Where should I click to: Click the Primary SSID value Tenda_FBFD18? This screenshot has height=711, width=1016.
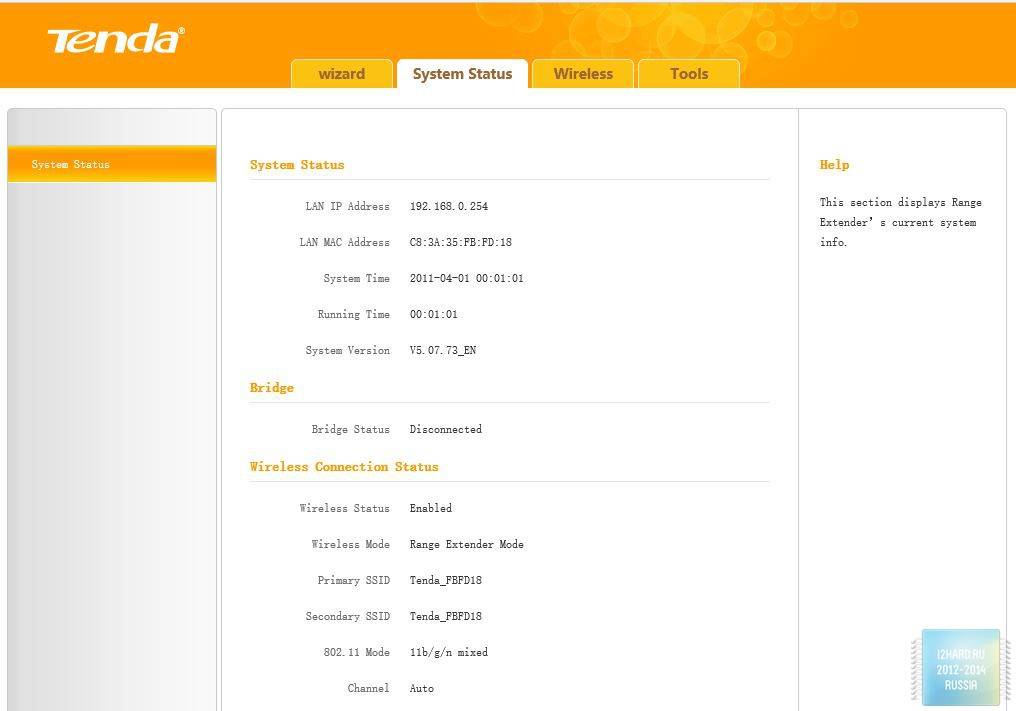point(446,581)
